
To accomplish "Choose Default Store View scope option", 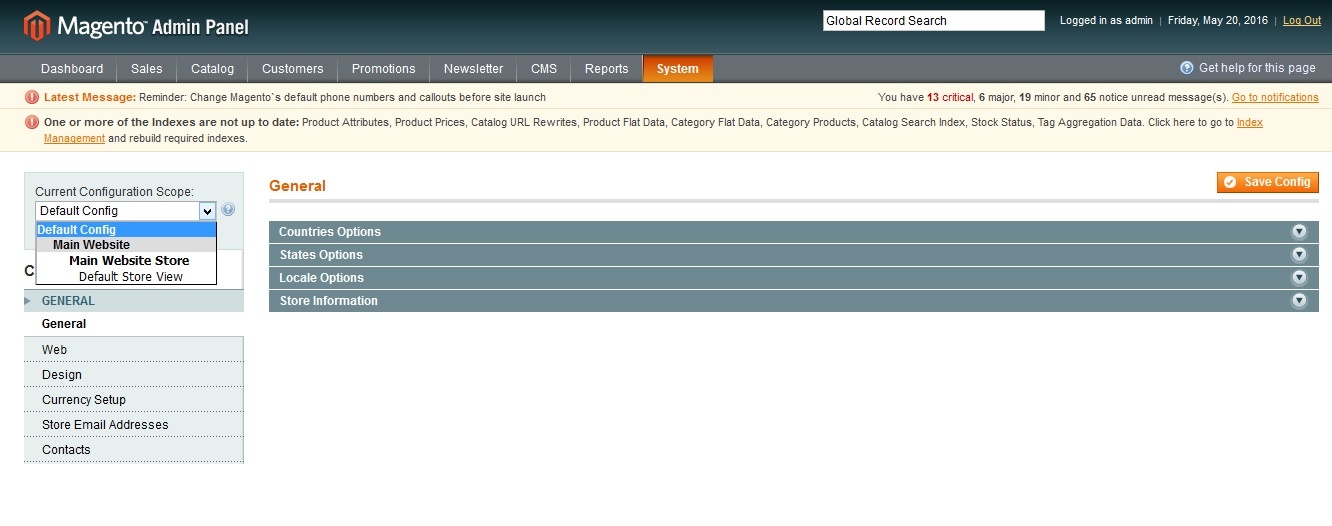I will tap(126, 277).
